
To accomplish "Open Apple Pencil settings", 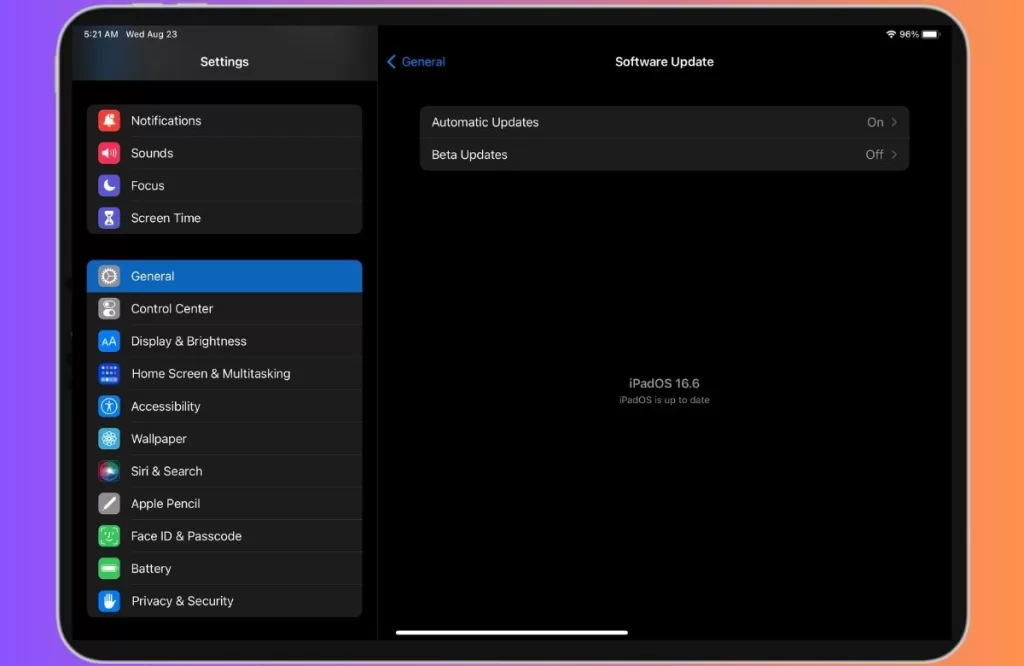I will point(225,503).
